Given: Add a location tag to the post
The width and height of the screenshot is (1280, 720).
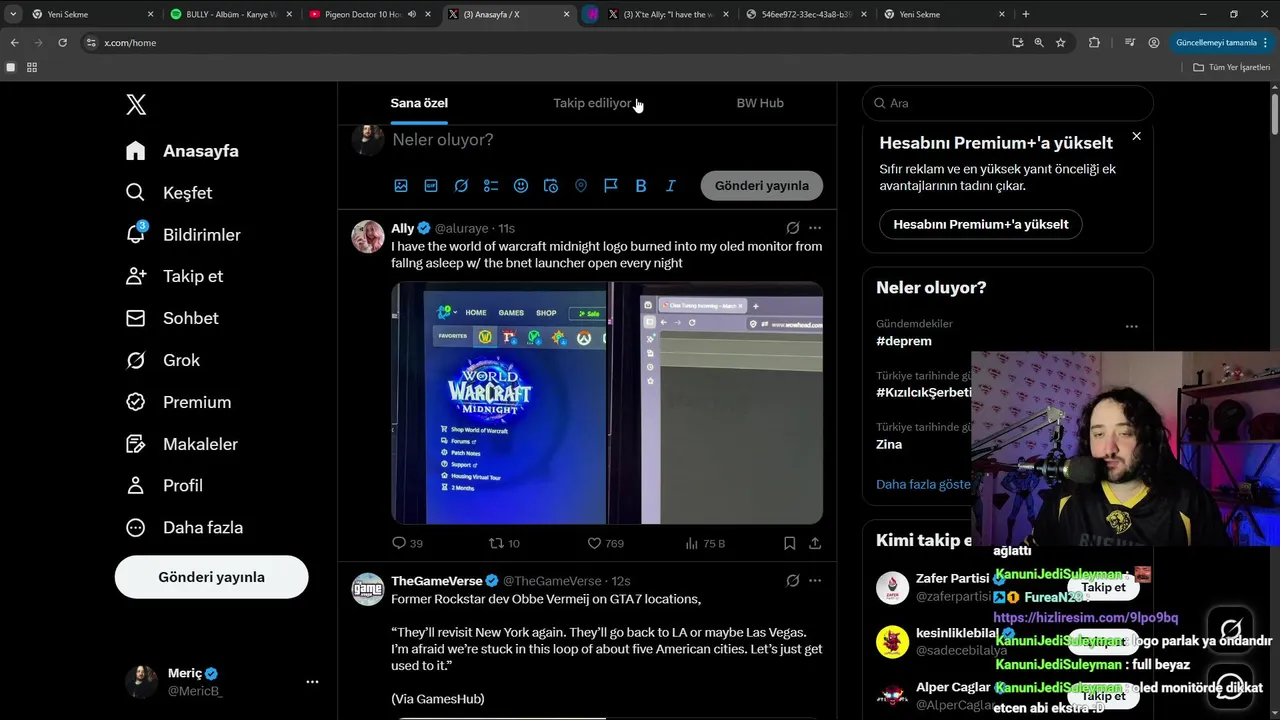Looking at the screenshot, I should (x=581, y=186).
